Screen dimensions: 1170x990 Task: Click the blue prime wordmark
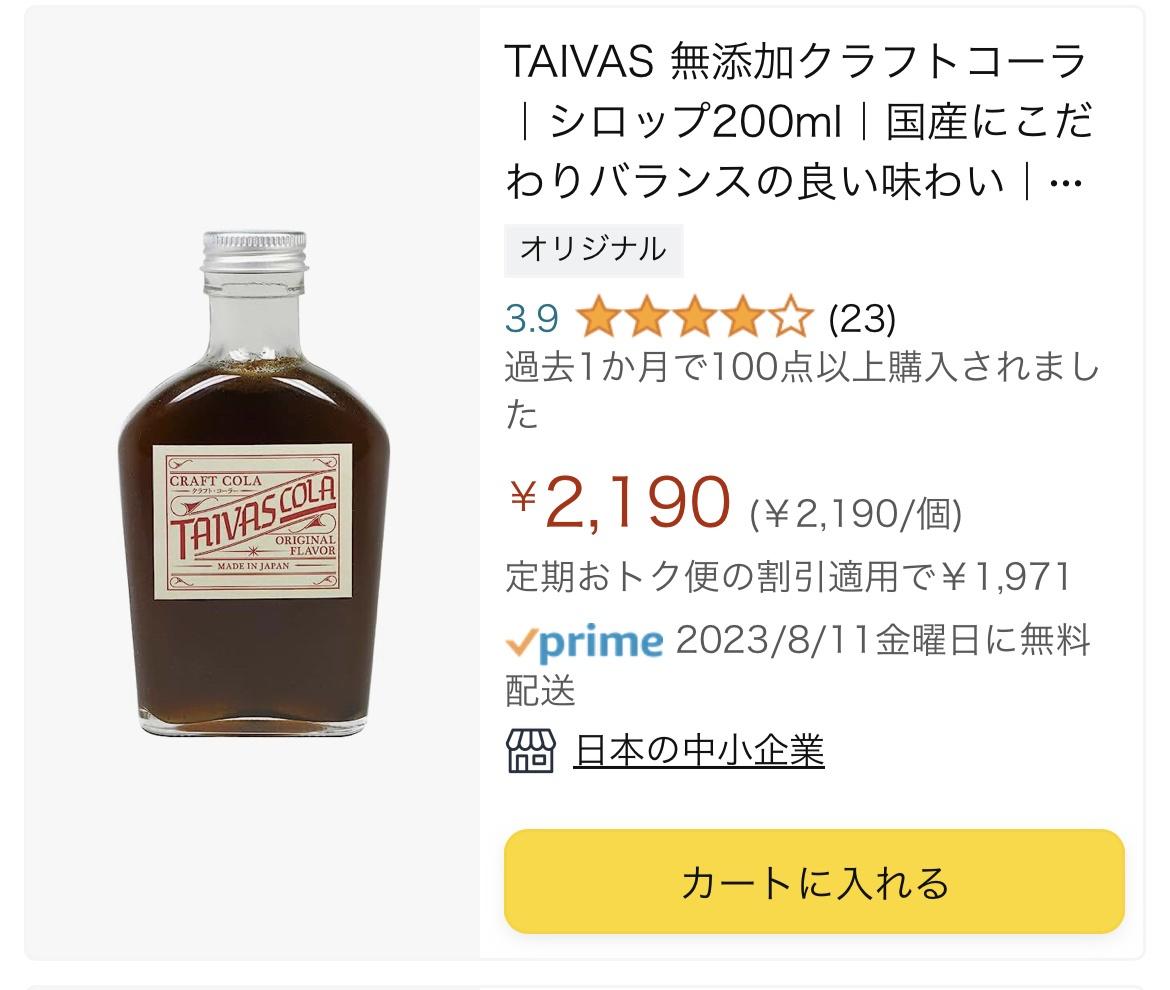(x=601, y=642)
